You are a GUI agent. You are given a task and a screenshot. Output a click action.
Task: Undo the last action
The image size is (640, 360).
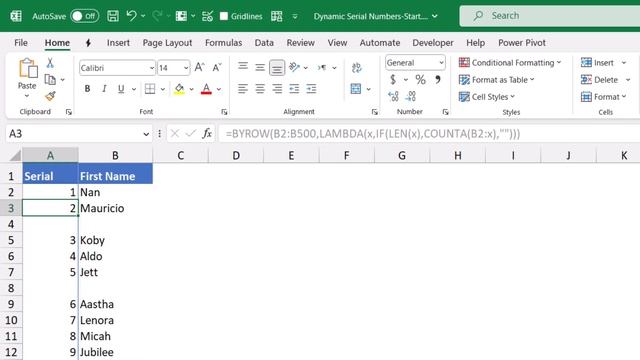tap(131, 16)
